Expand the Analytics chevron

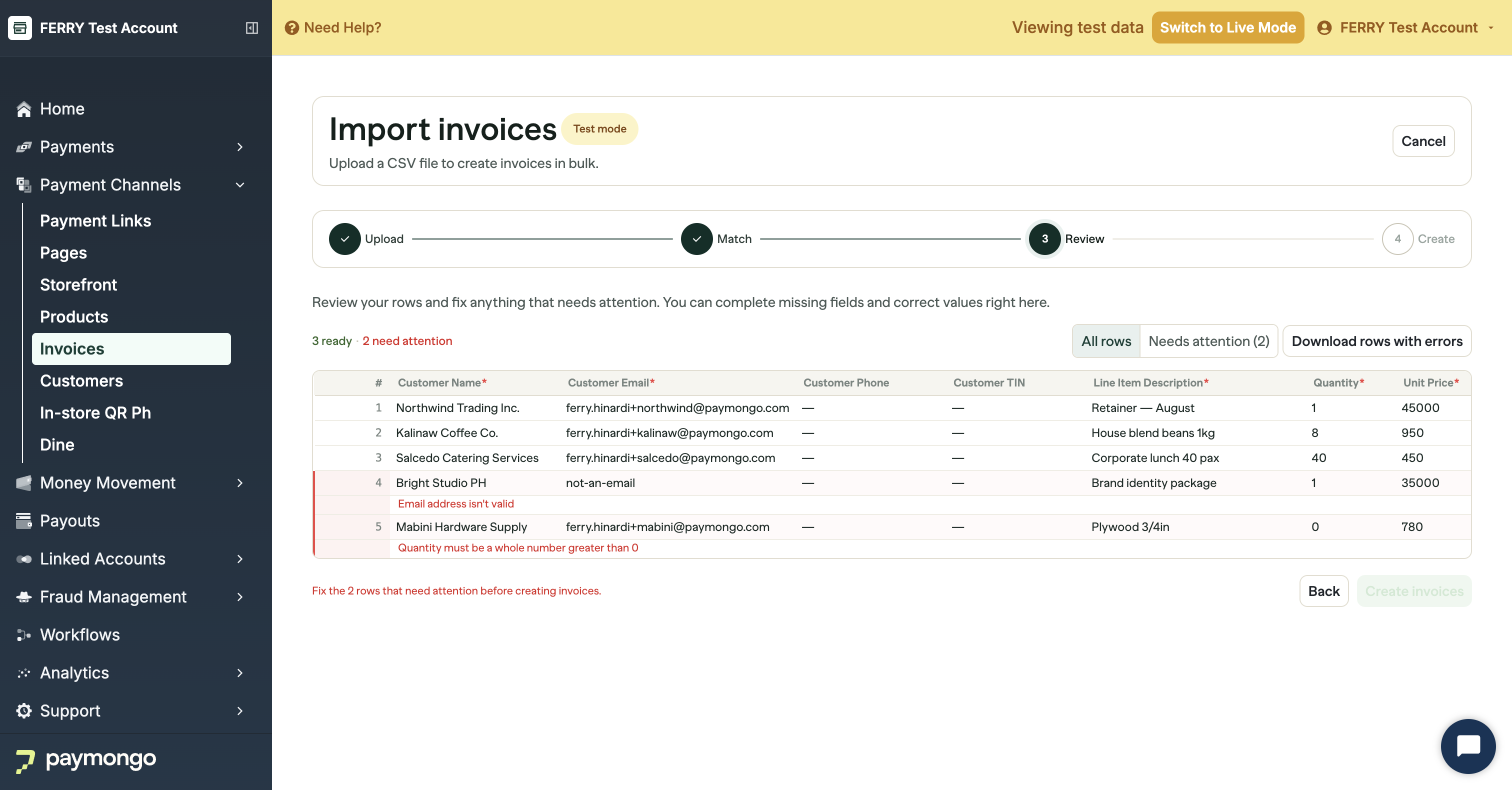point(239,672)
